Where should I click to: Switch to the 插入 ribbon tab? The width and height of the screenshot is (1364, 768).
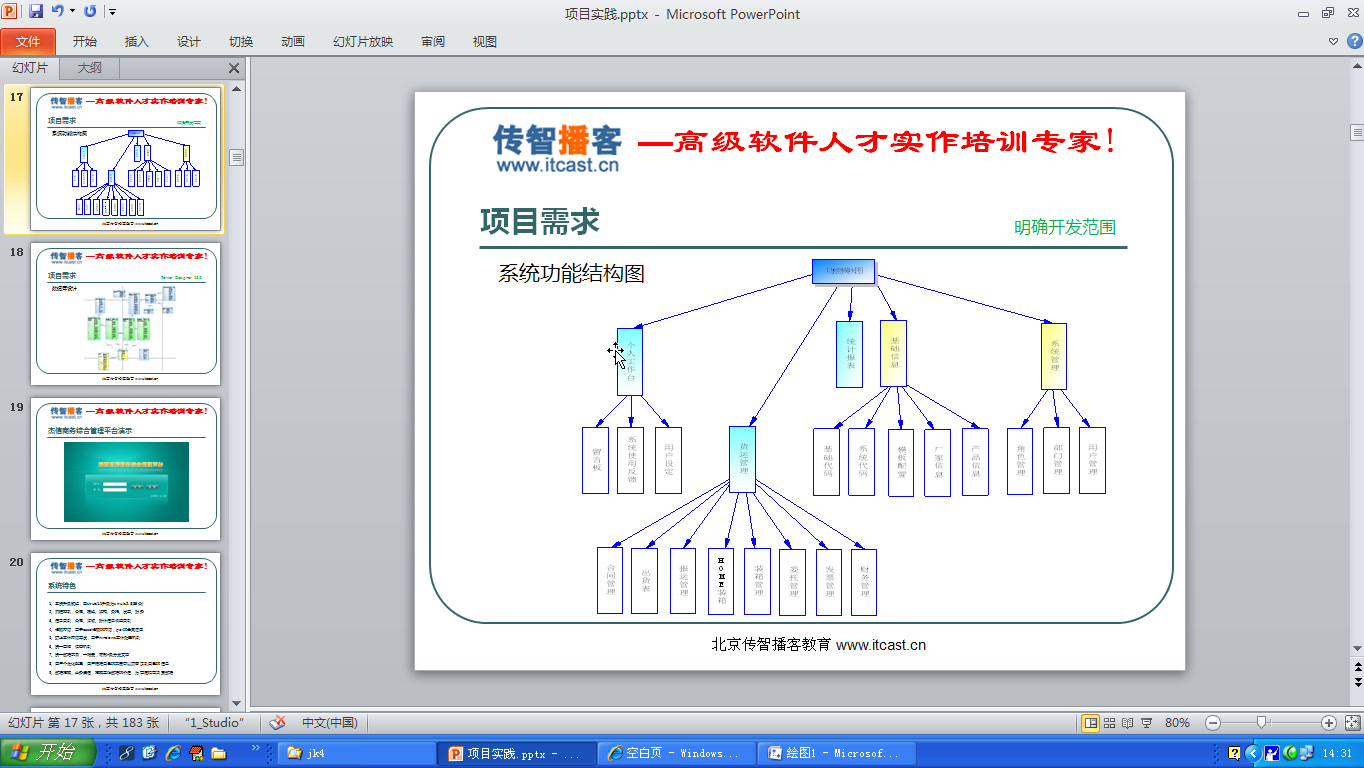tap(137, 42)
